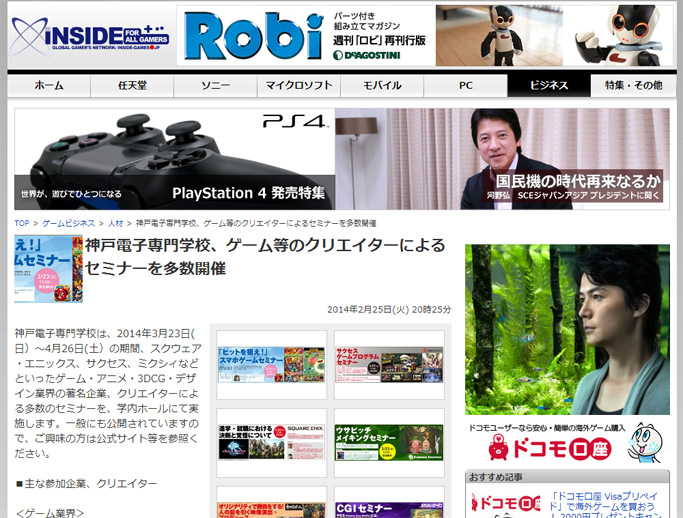683x518 pixels.
Task: Click the article thumbnail beside the headline
Action: [x=48, y=269]
